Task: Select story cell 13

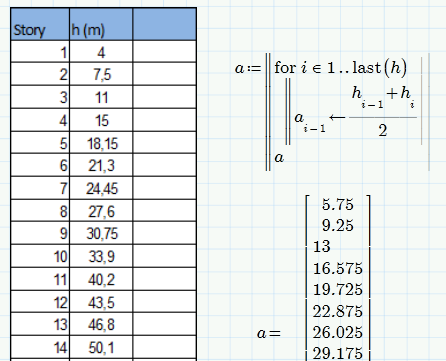Action: pos(40,324)
